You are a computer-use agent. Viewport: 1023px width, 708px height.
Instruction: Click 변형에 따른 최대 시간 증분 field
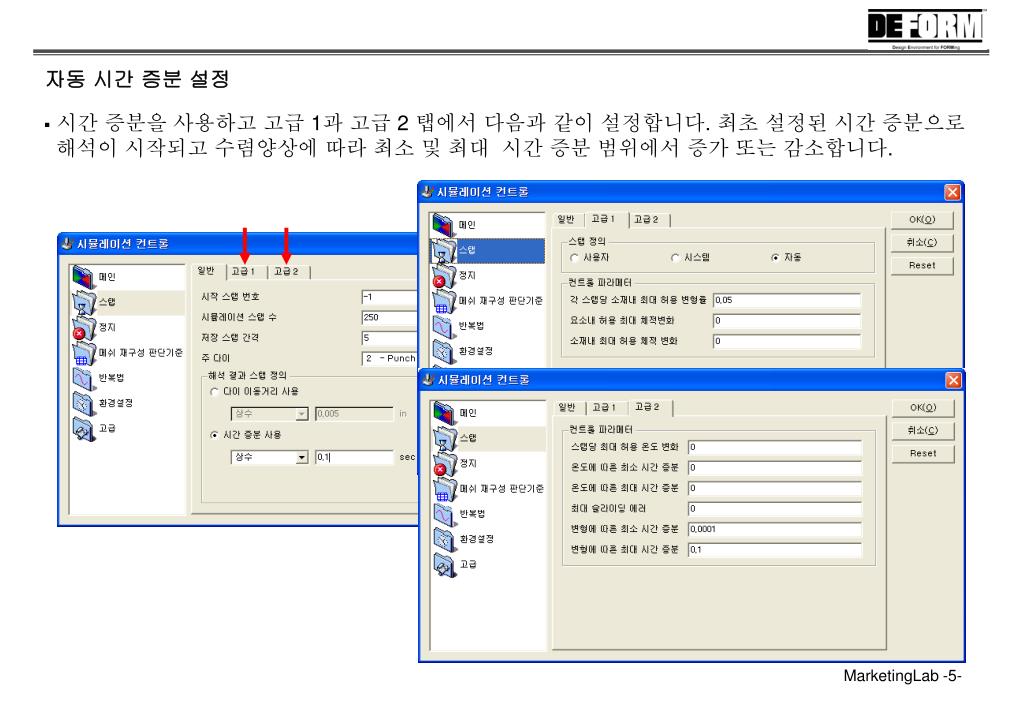point(775,549)
